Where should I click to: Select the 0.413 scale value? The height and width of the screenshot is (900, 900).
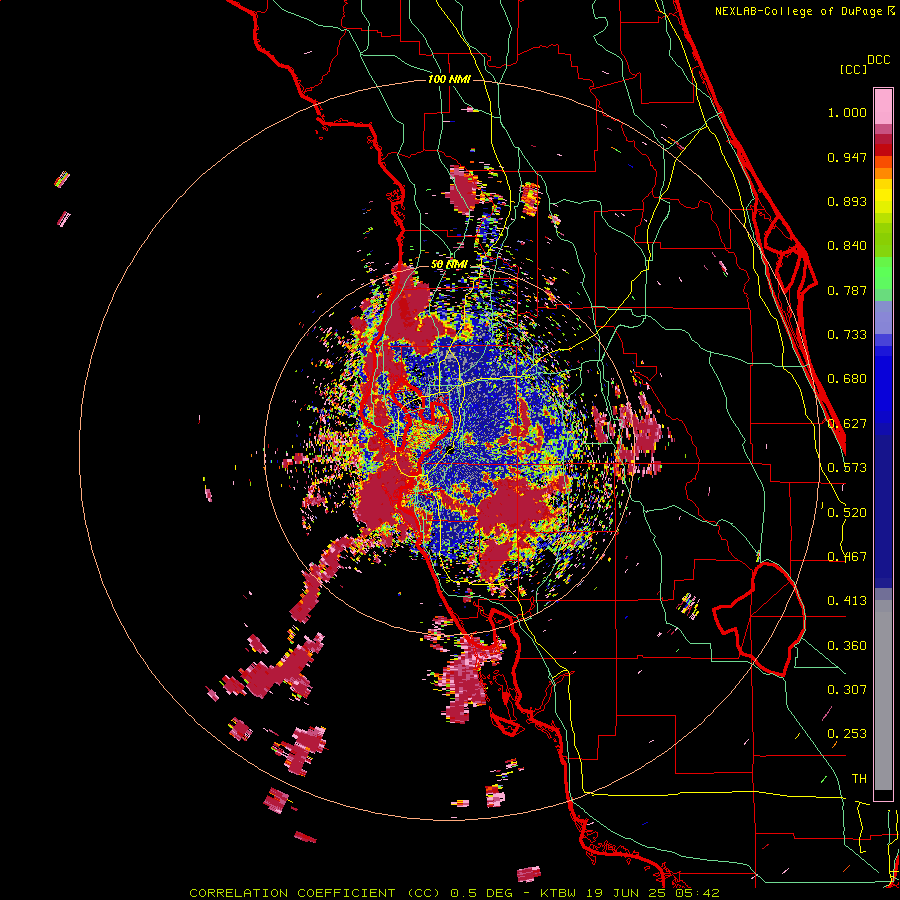(847, 601)
